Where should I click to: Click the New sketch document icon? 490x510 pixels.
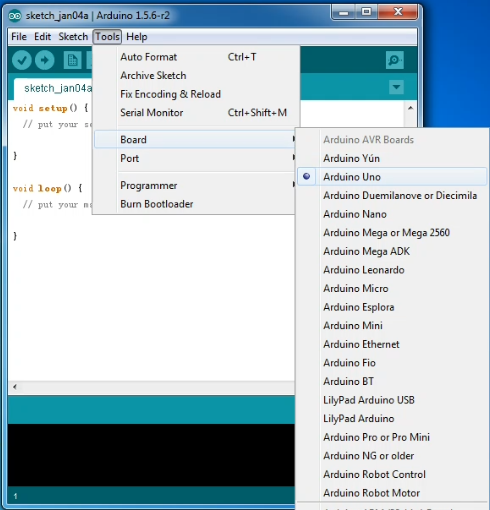pyautogui.click(x=72, y=60)
